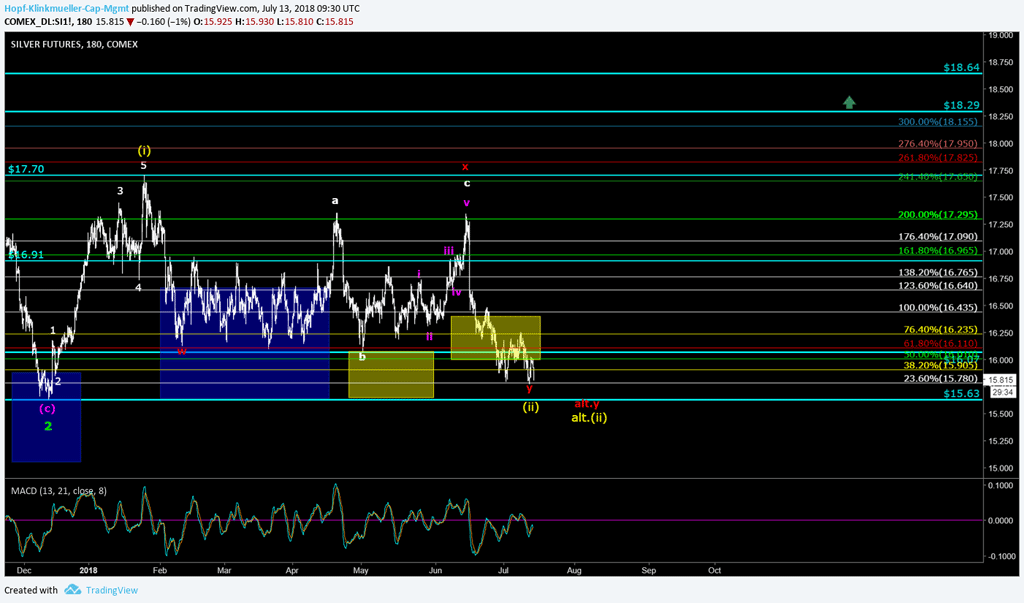Click the Aug label on time axis

click(574, 570)
